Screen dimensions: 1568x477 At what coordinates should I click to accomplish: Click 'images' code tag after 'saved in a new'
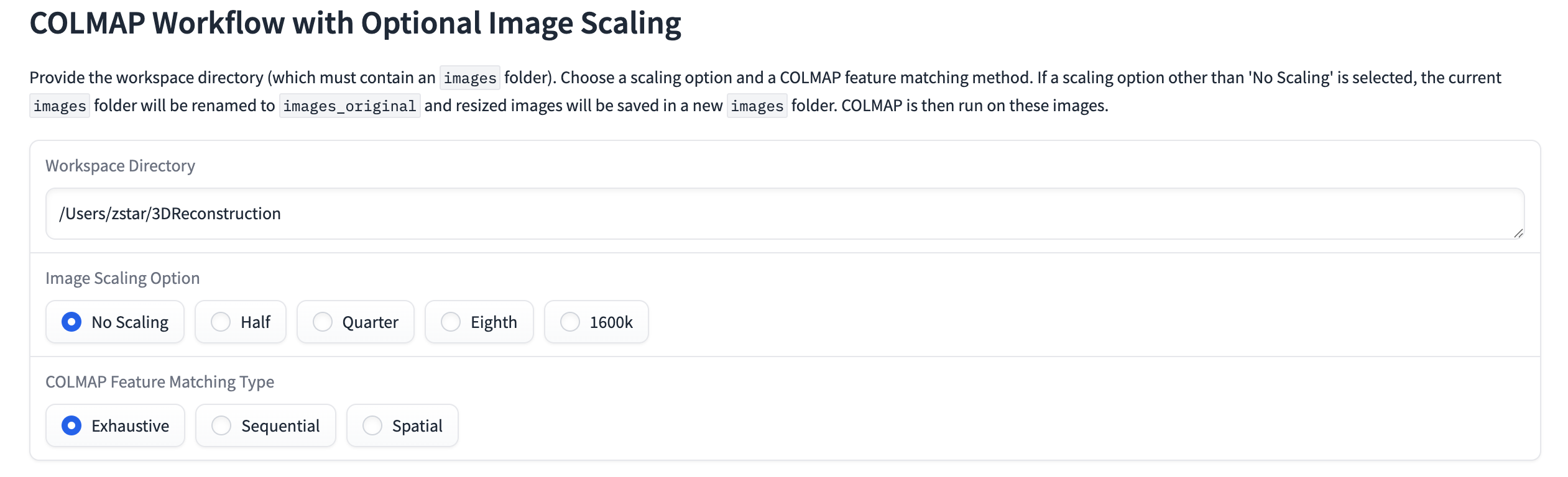pyautogui.click(x=757, y=106)
